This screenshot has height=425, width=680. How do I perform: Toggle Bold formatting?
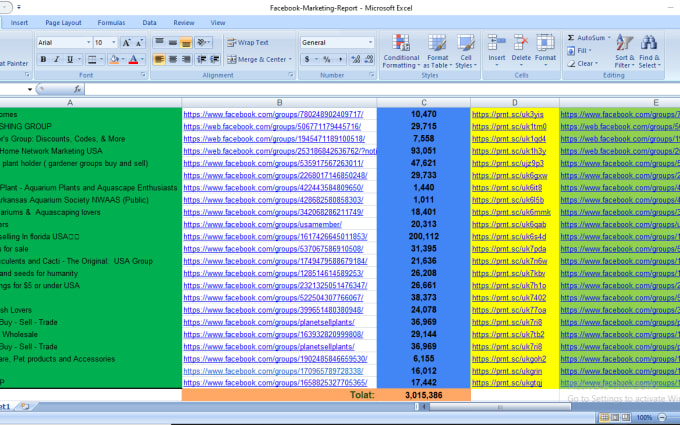tap(43, 59)
